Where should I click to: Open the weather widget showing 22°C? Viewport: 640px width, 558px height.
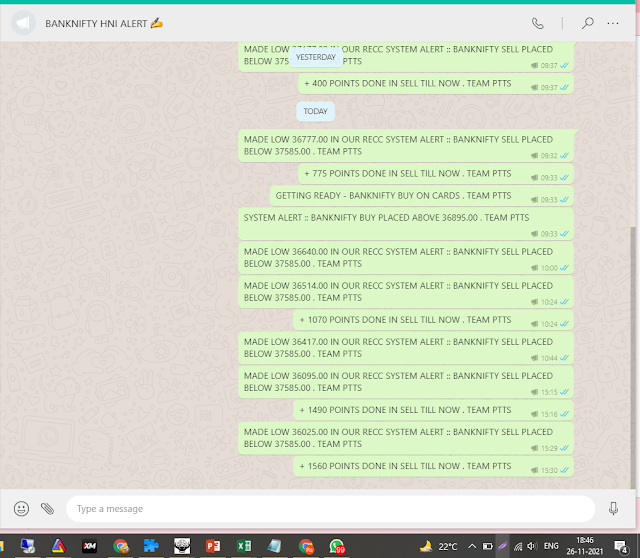(x=438, y=546)
